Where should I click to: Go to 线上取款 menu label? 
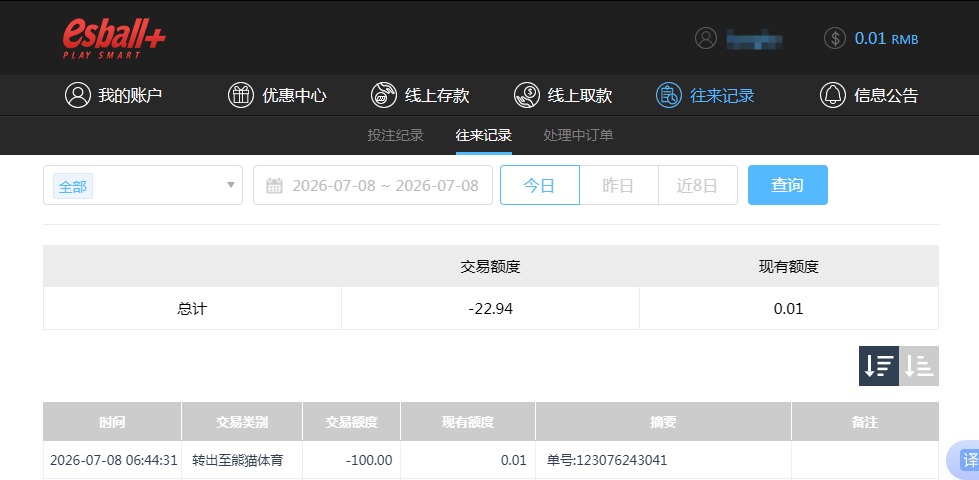click(580, 96)
